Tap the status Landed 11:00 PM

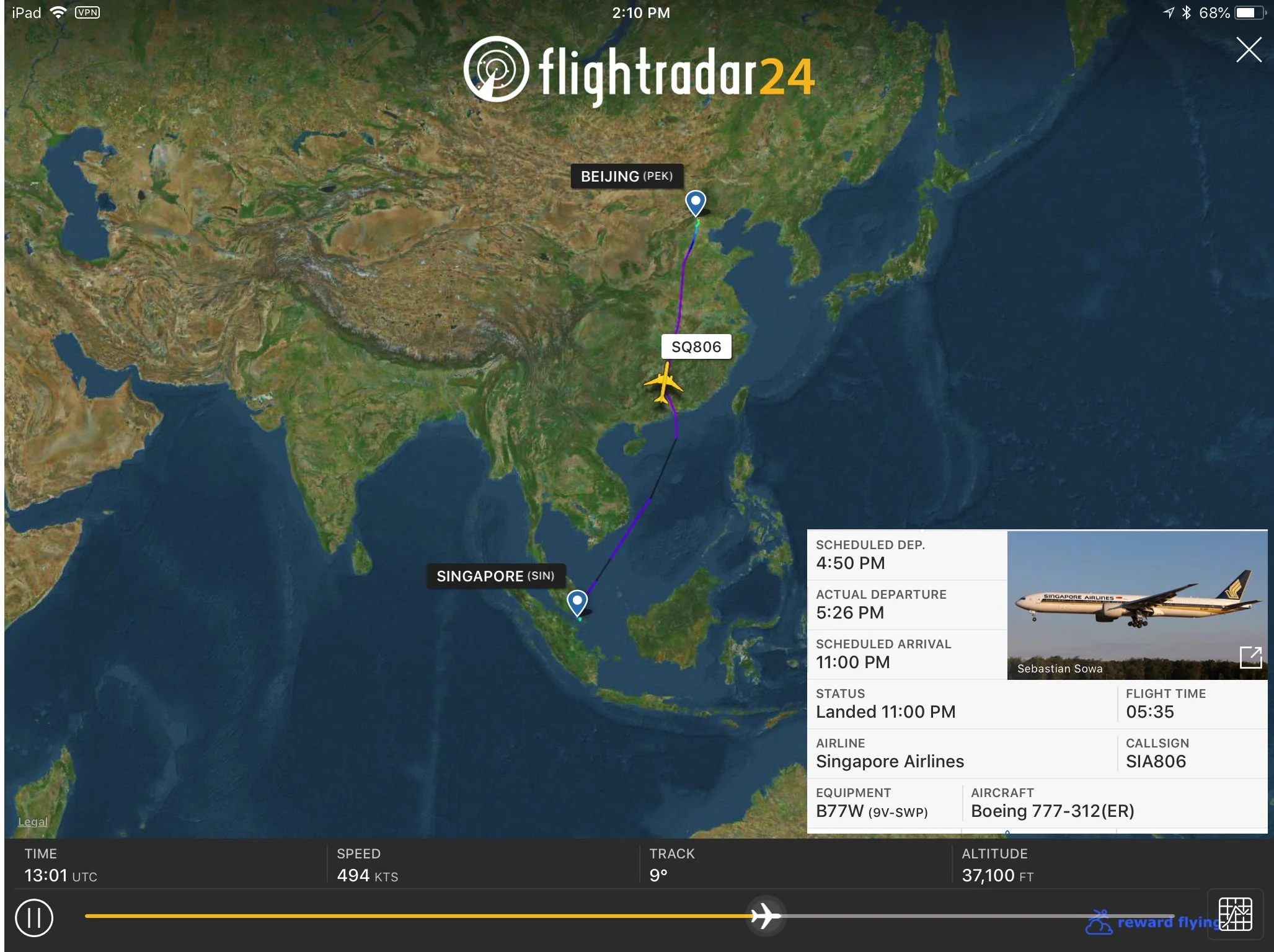(885, 712)
